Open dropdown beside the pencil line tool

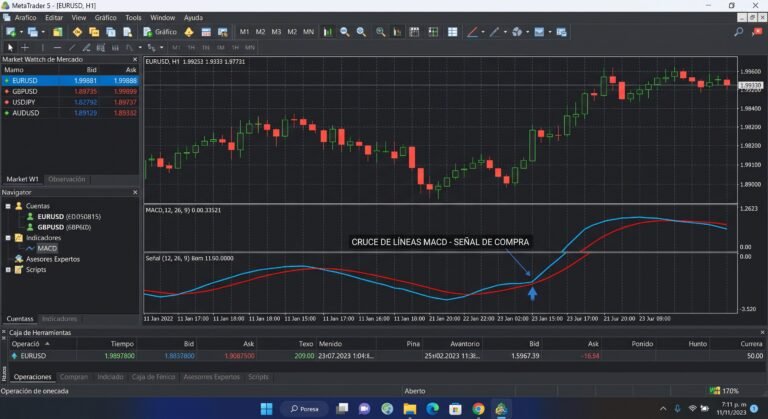pos(505,32)
